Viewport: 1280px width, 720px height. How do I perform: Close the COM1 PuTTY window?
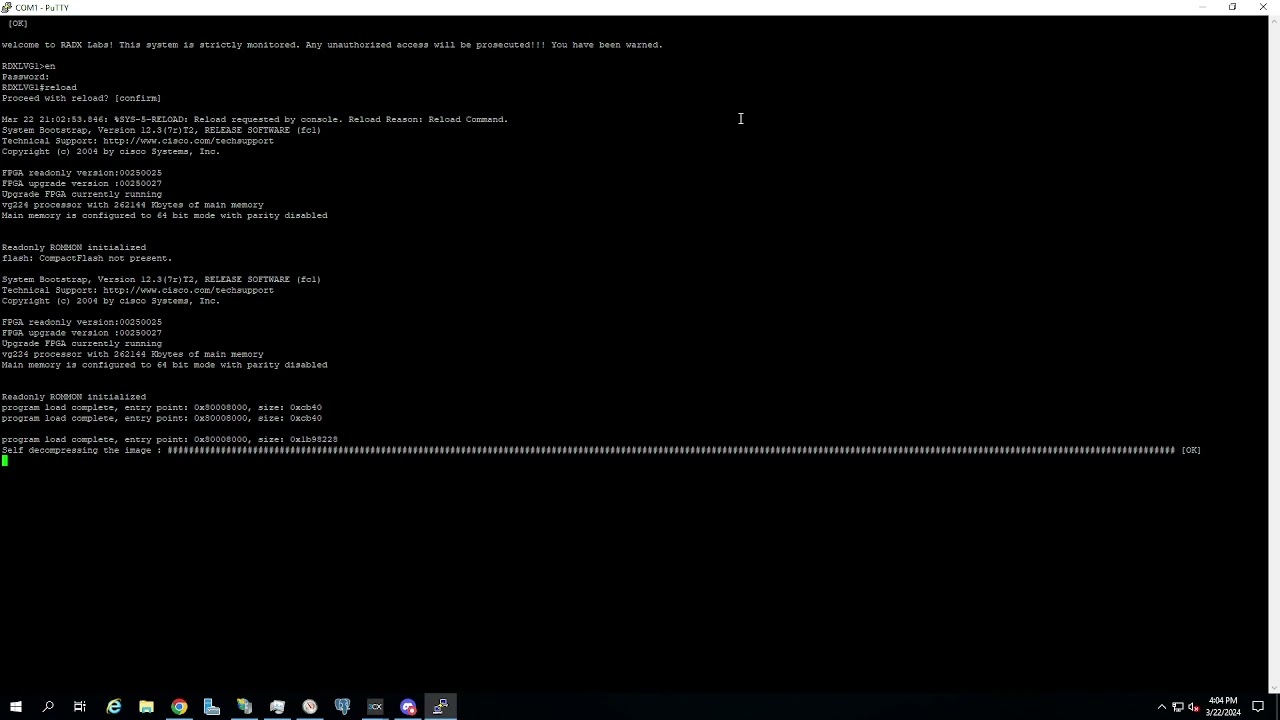[x=1262, y=7]
